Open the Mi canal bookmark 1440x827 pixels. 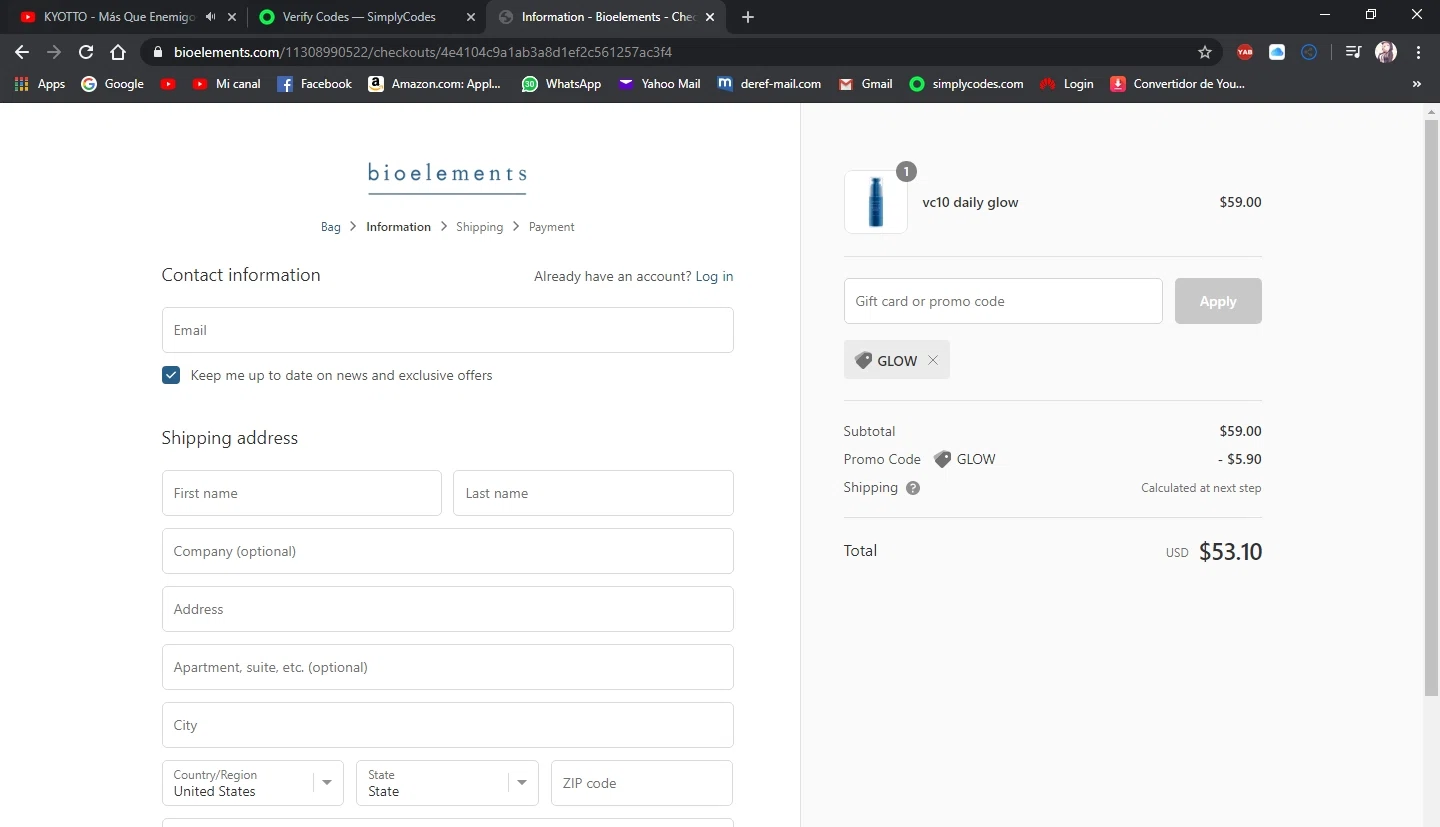226,84
